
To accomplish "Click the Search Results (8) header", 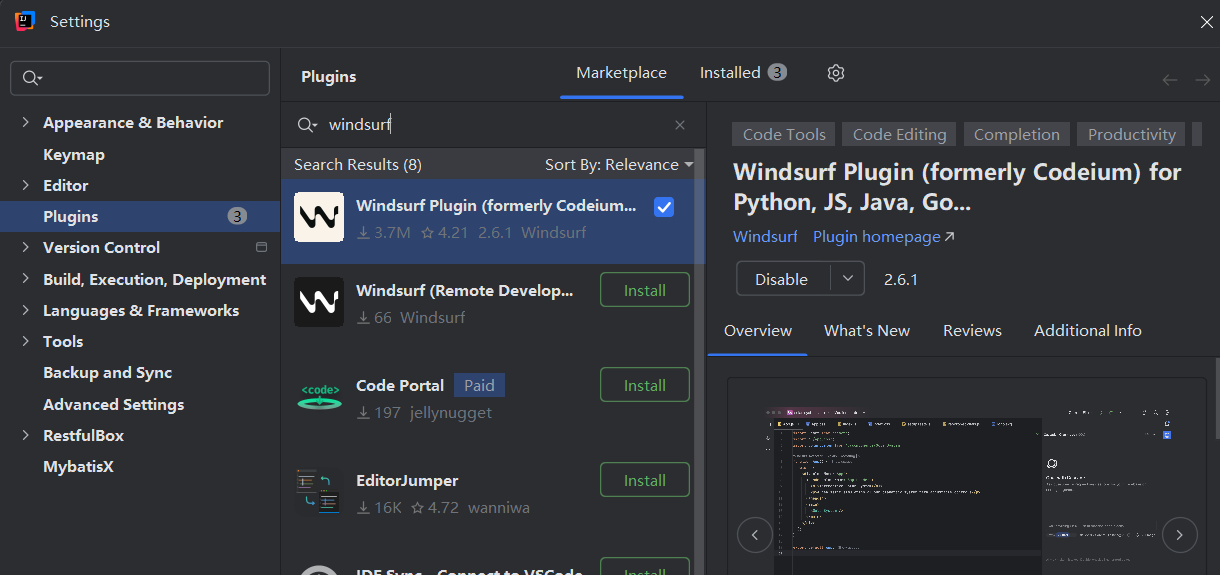I will coord(358,164).
